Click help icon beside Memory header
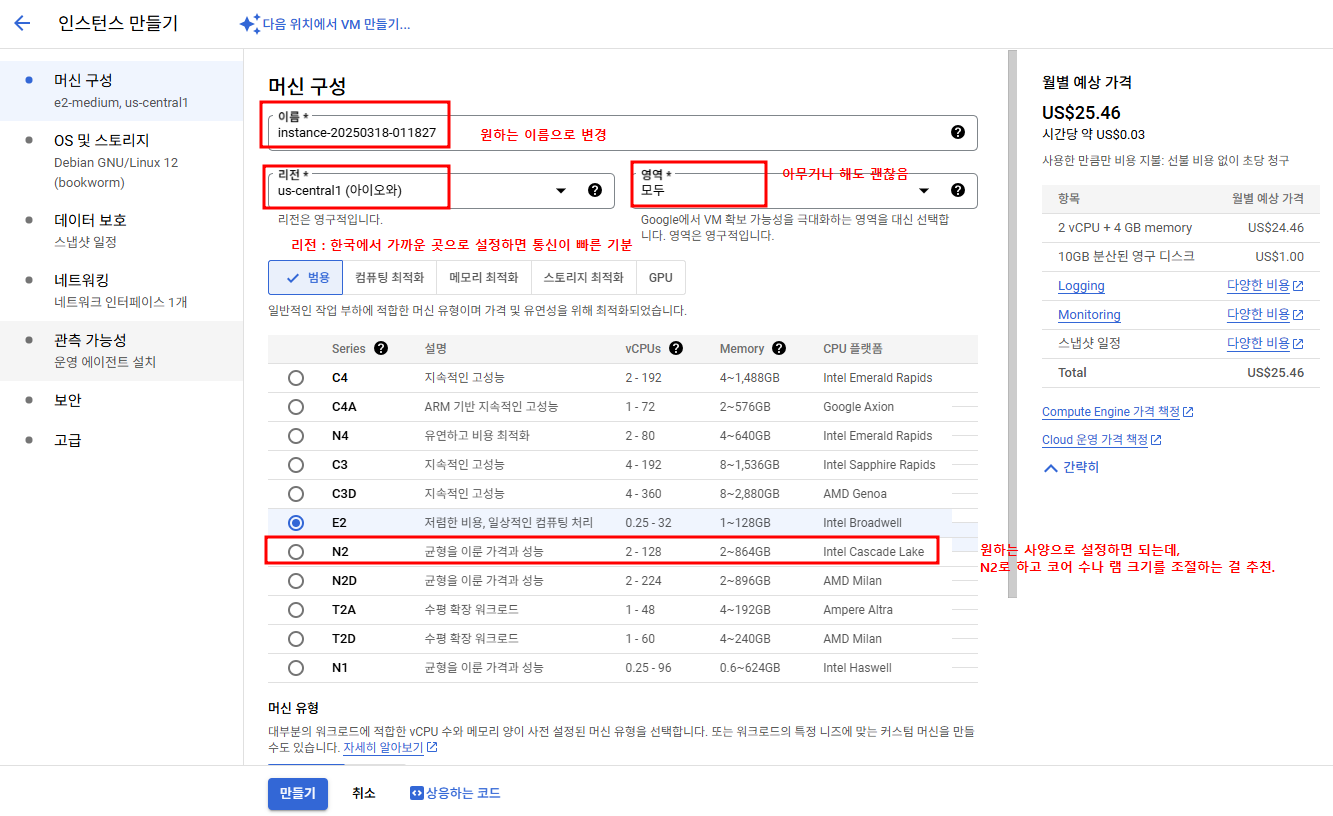The image size is (1333, 816). click(779, 349)
